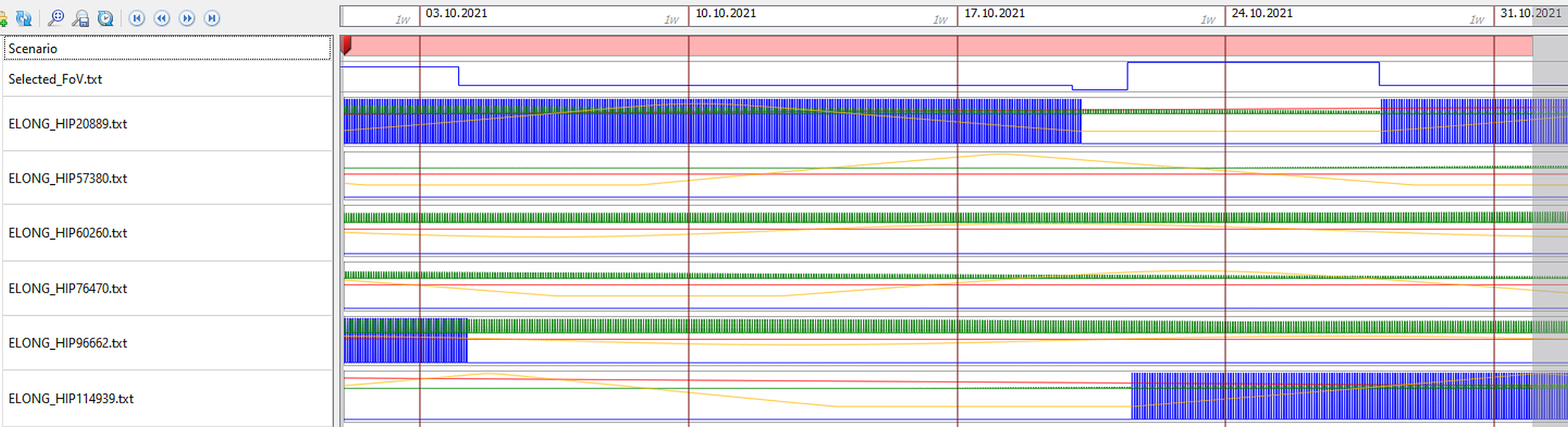This screenshot has width=1568, height=427.
Task: Click the add file icon with green plus
Action: 3,18
